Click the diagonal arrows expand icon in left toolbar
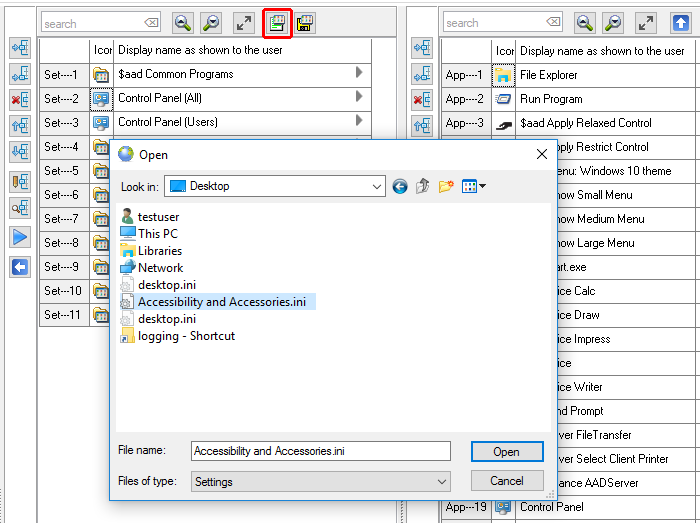The width and height of the screenshot is (700, 523). (x=243, y=23)
